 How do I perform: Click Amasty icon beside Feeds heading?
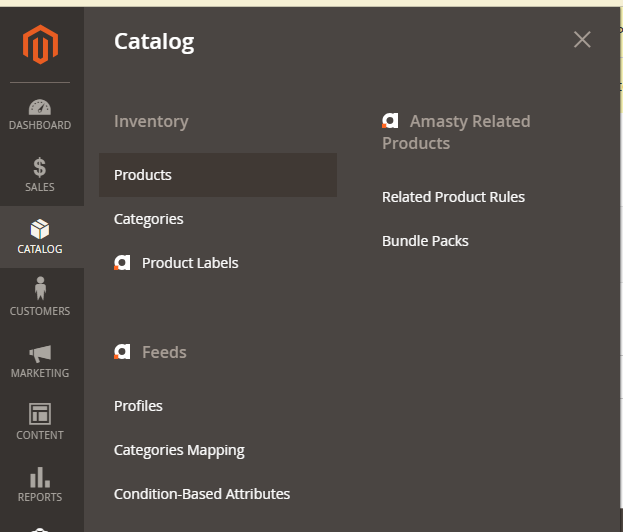coord(122,352)
